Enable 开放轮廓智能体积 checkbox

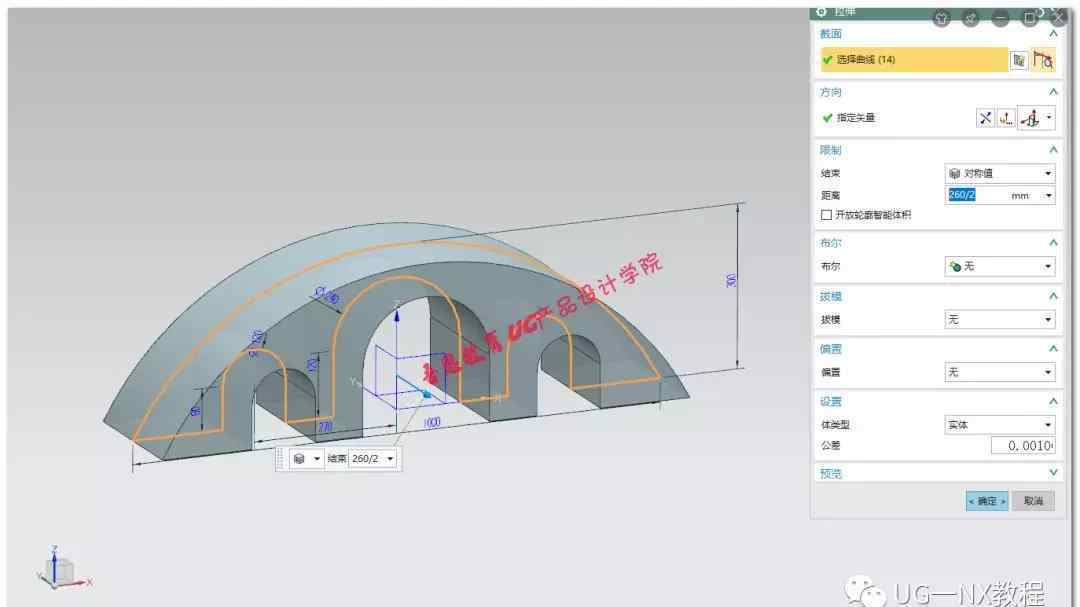826,215
